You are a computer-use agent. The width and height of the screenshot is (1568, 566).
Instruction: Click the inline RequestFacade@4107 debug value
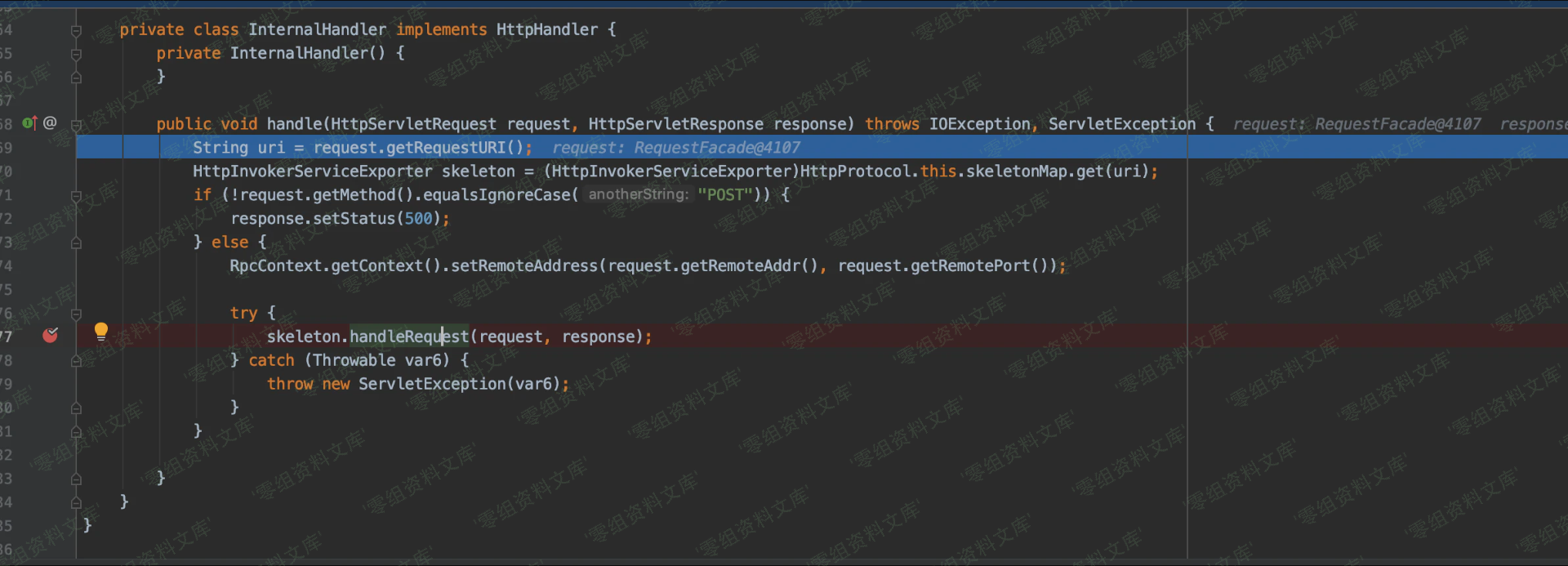point(716,148)
